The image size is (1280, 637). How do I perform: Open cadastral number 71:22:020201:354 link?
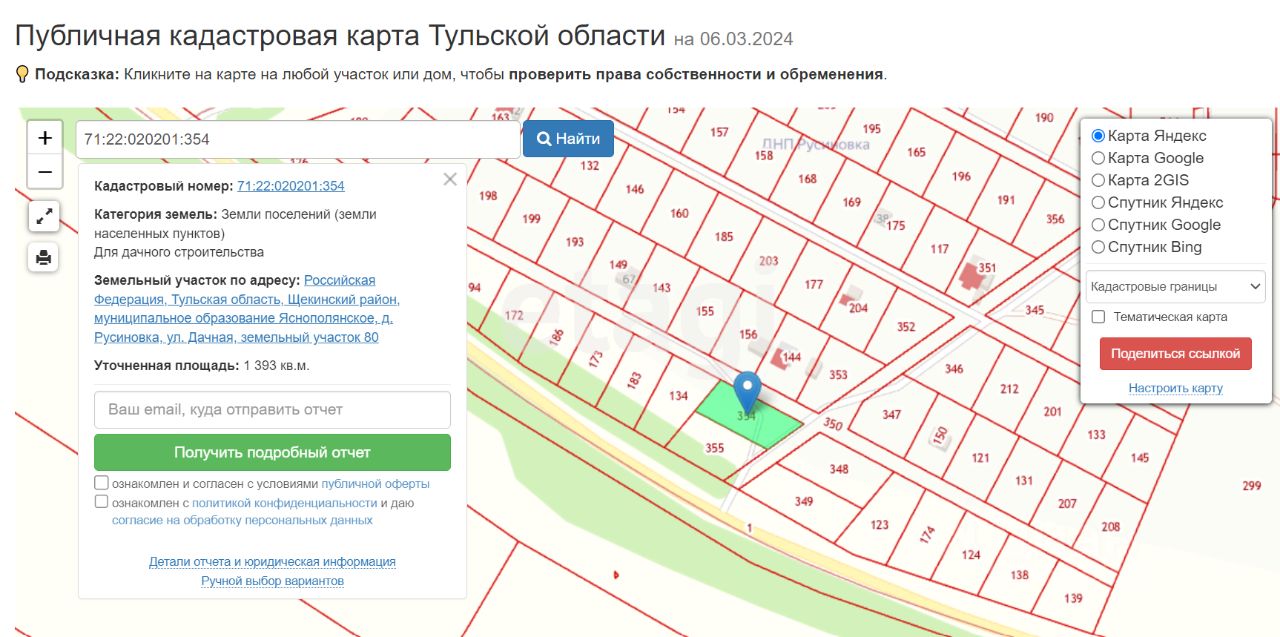(291, 186)
